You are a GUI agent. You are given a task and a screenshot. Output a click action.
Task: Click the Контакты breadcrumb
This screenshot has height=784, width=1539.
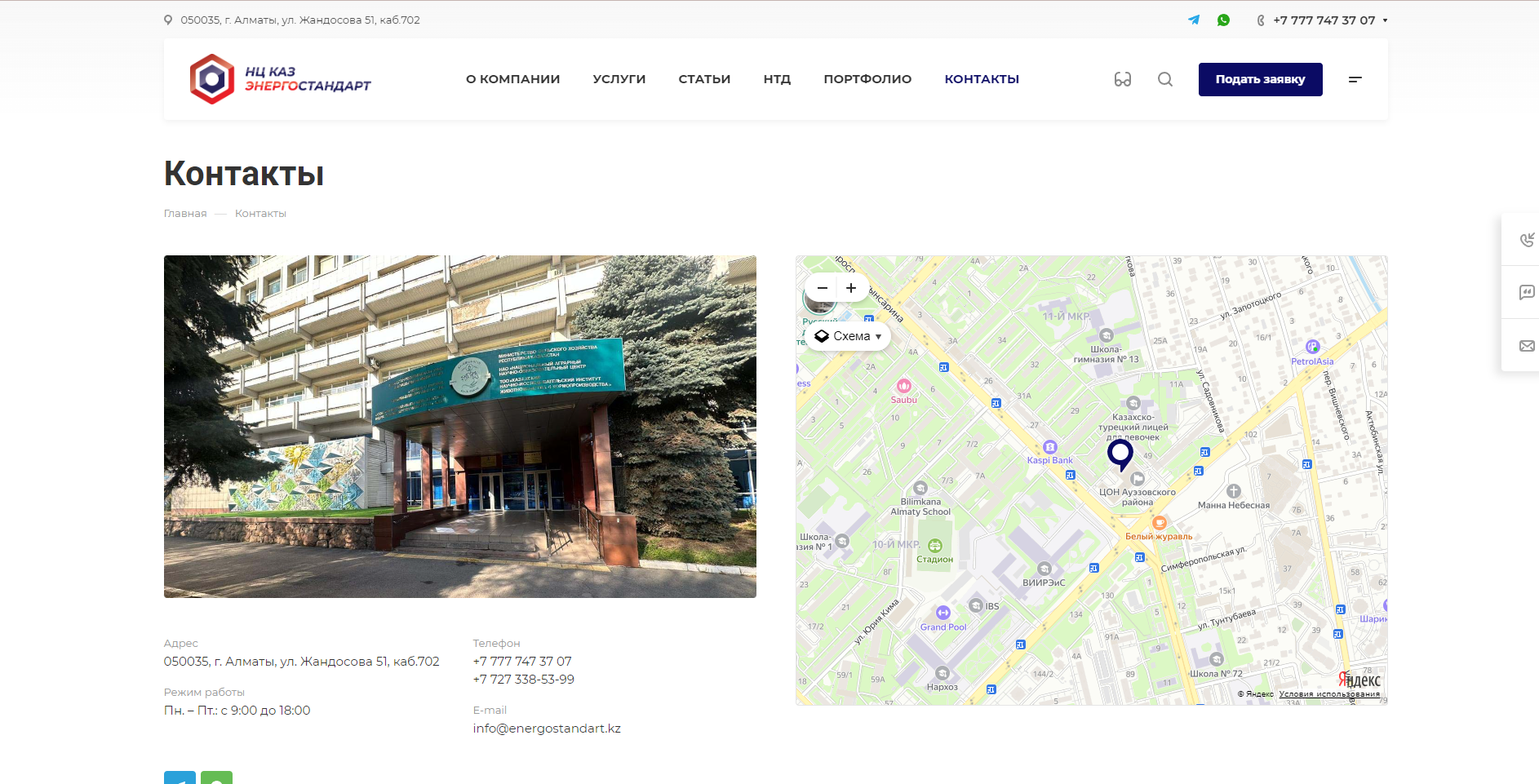(260, 214)
